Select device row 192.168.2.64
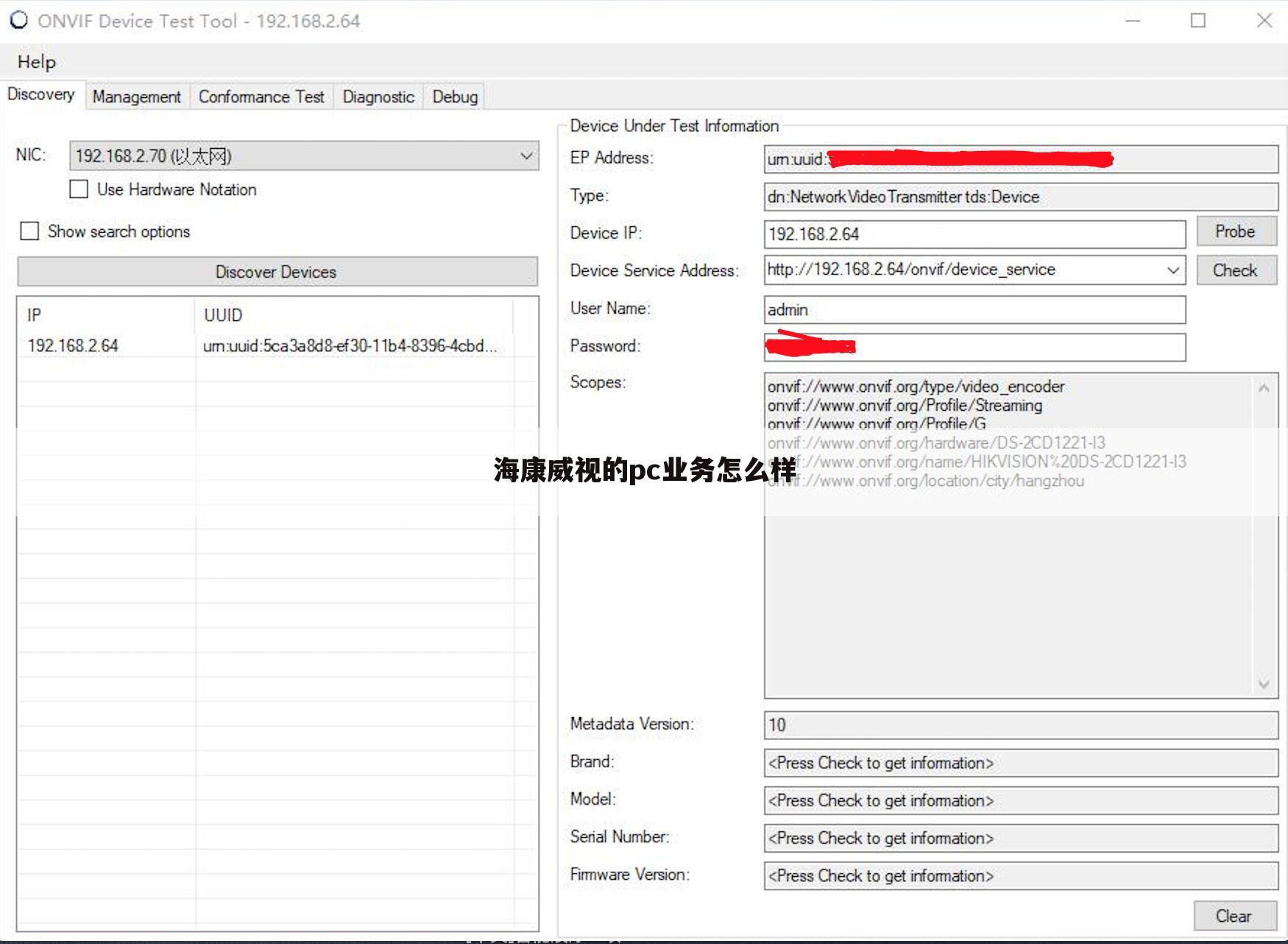Viewport: 1288px width, 944px height. 277,345
